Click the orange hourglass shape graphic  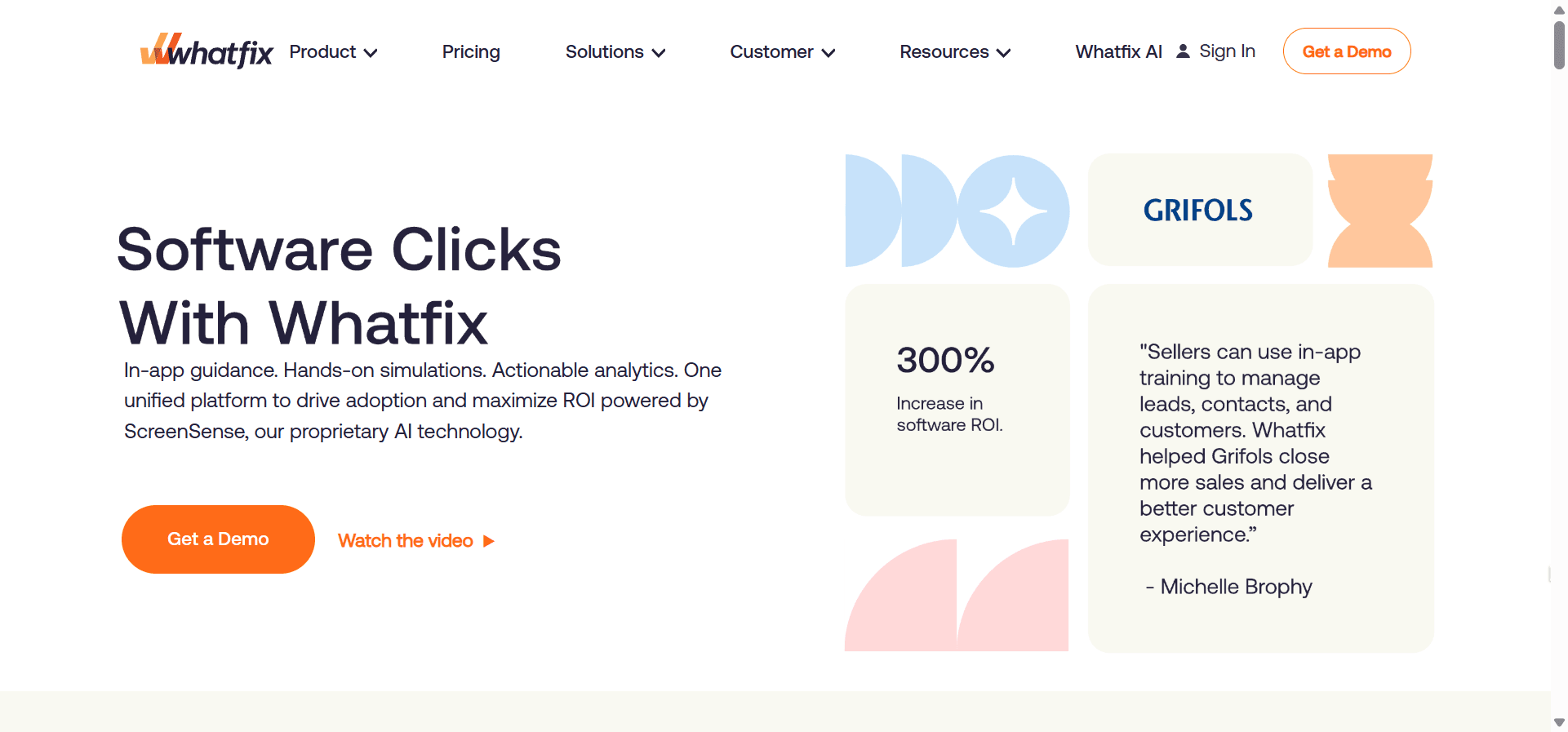pyautogui.click(x=1379, y=211)
